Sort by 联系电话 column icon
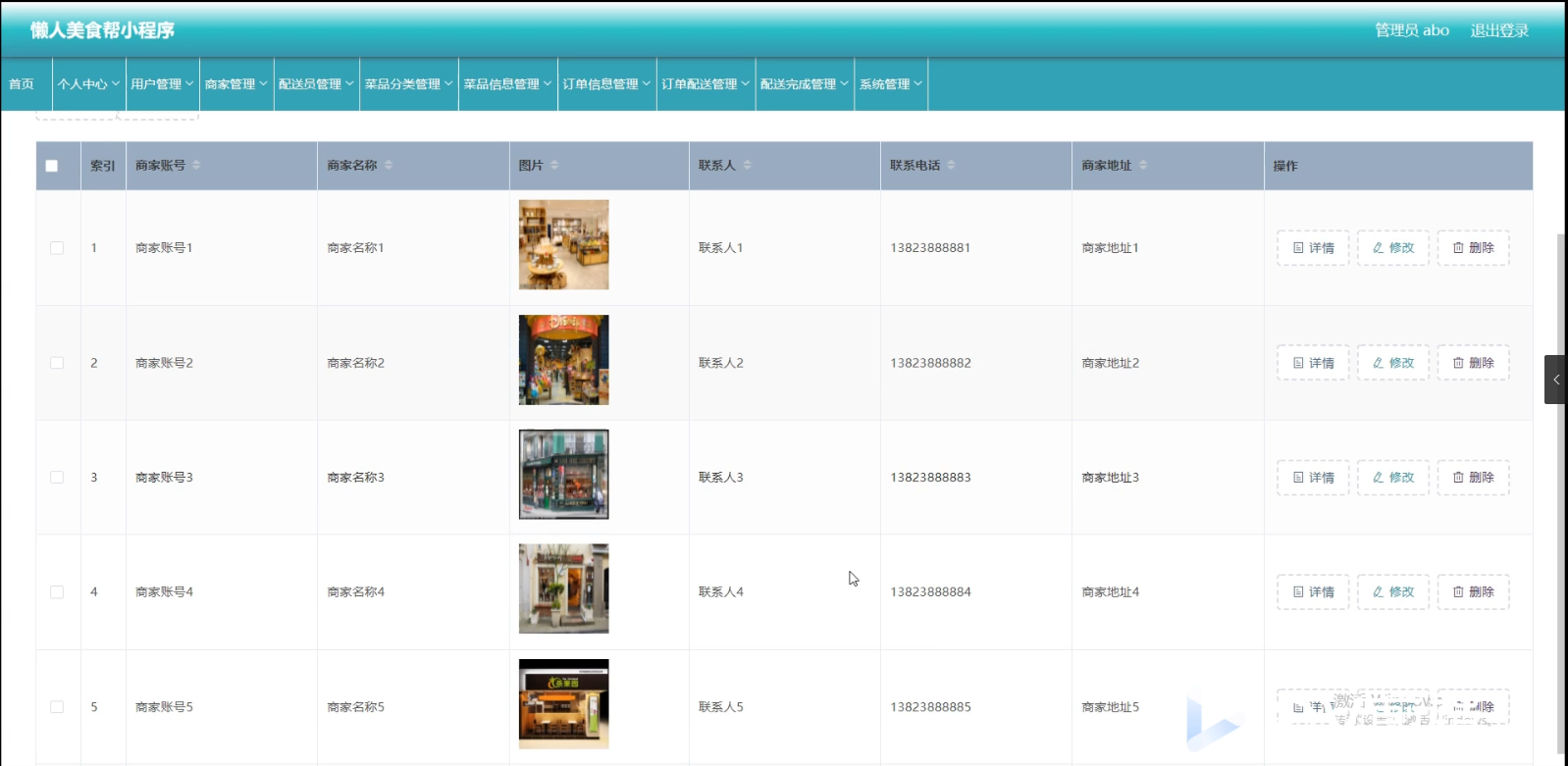Screen dimensions: 1568x766 pos(951,165)
